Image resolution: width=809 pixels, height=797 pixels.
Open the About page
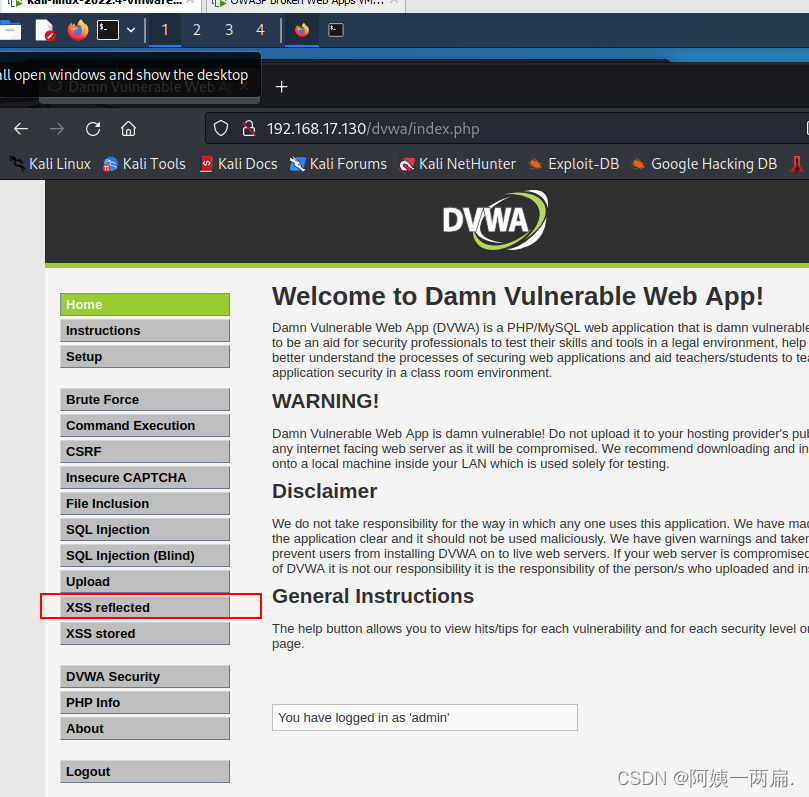pyautogui.click(x=145, y=728)
